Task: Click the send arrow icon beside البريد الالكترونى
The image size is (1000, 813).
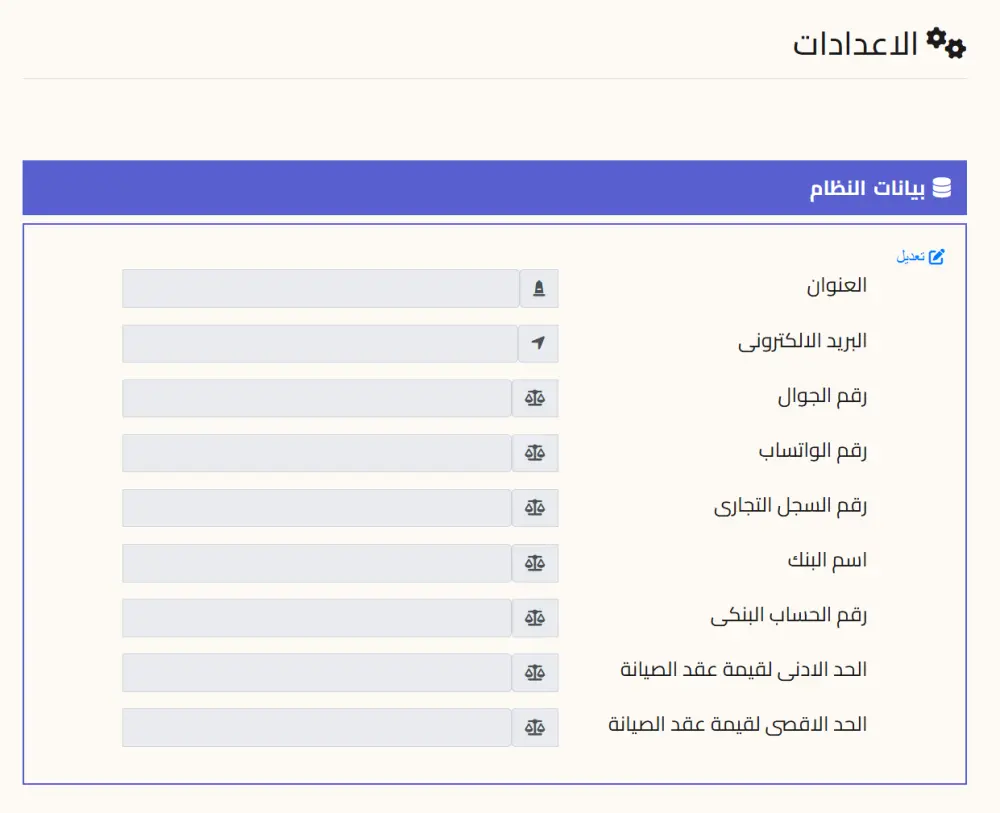Action: click(539, 343)
